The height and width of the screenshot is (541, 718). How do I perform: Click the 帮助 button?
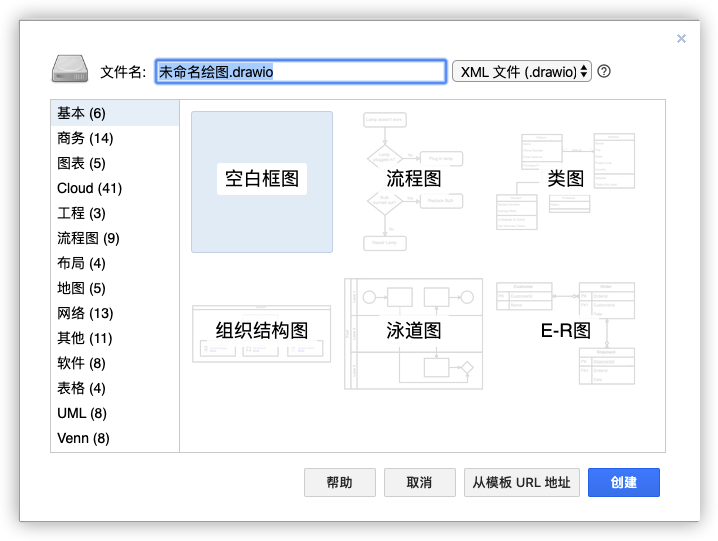pyautogui.click(x=340, y=482)
